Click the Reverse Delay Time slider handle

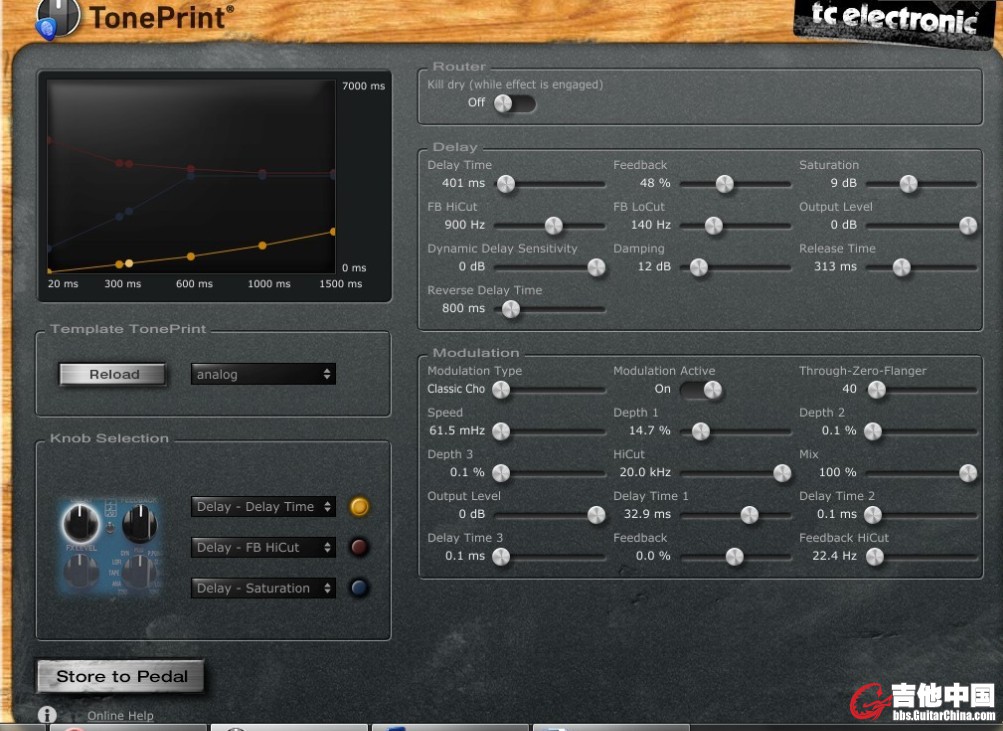click(x=511, y=310)
